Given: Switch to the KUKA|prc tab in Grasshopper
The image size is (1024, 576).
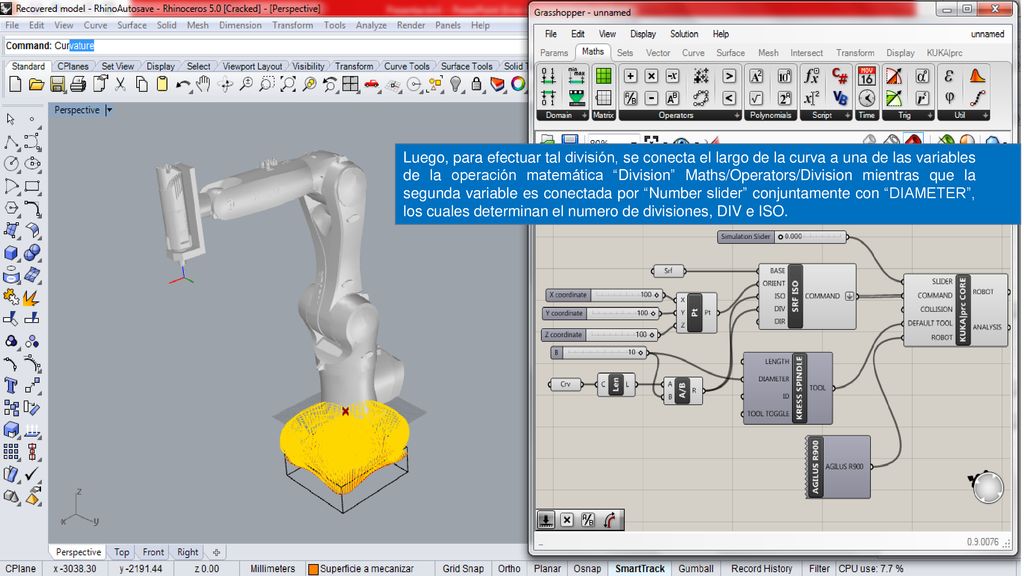Looking at the screenshot, I should point(944,53).
